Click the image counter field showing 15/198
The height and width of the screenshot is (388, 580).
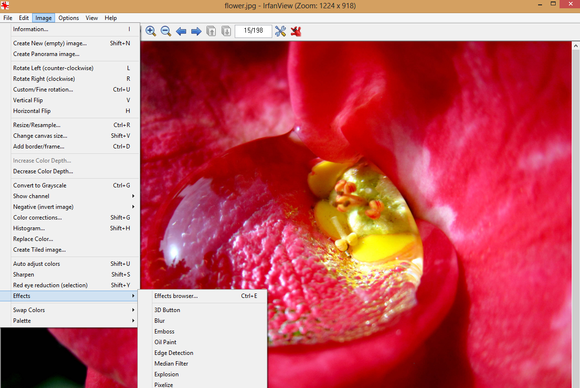253,31
